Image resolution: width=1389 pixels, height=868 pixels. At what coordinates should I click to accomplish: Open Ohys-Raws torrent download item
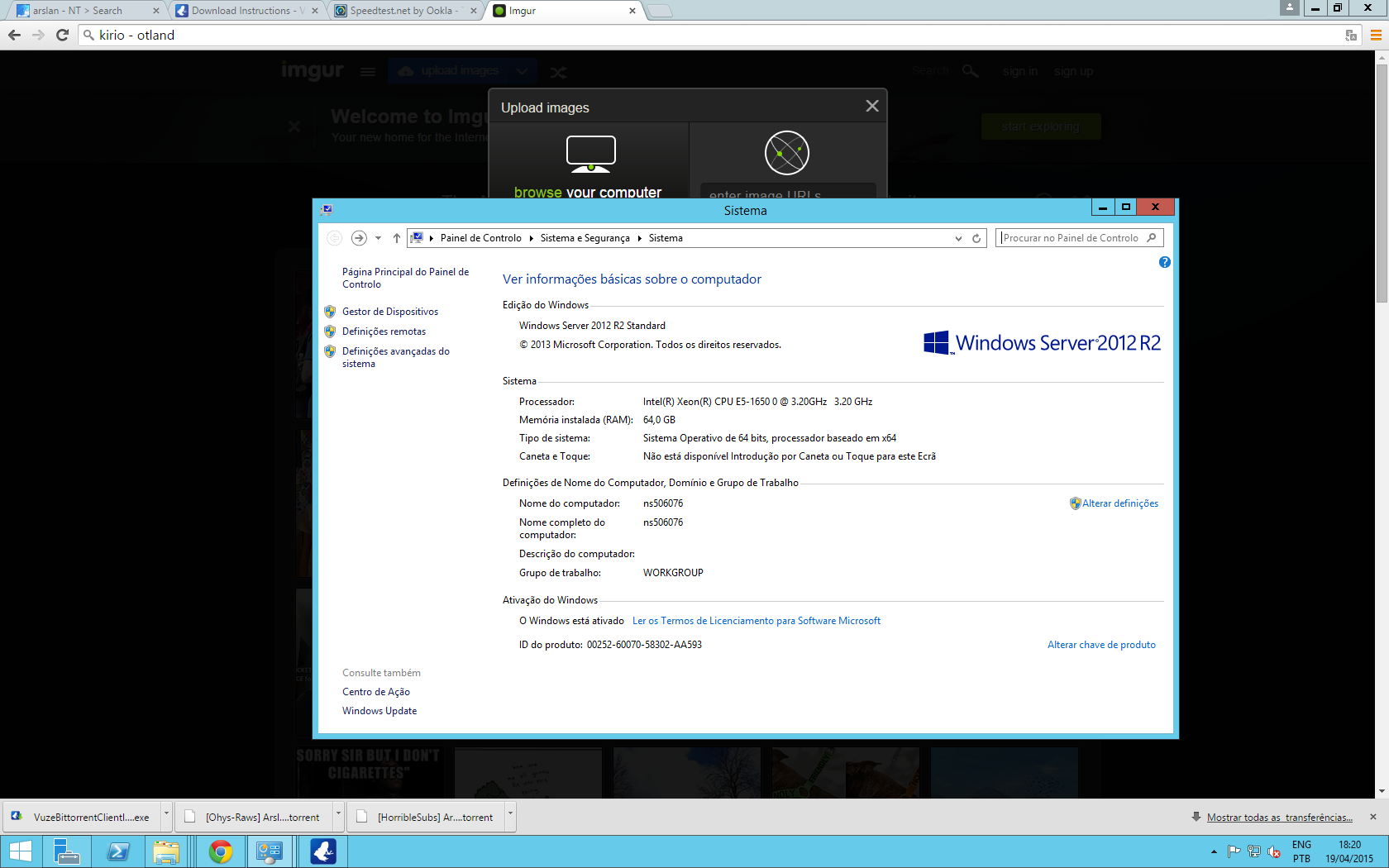[x=255, y=817]
